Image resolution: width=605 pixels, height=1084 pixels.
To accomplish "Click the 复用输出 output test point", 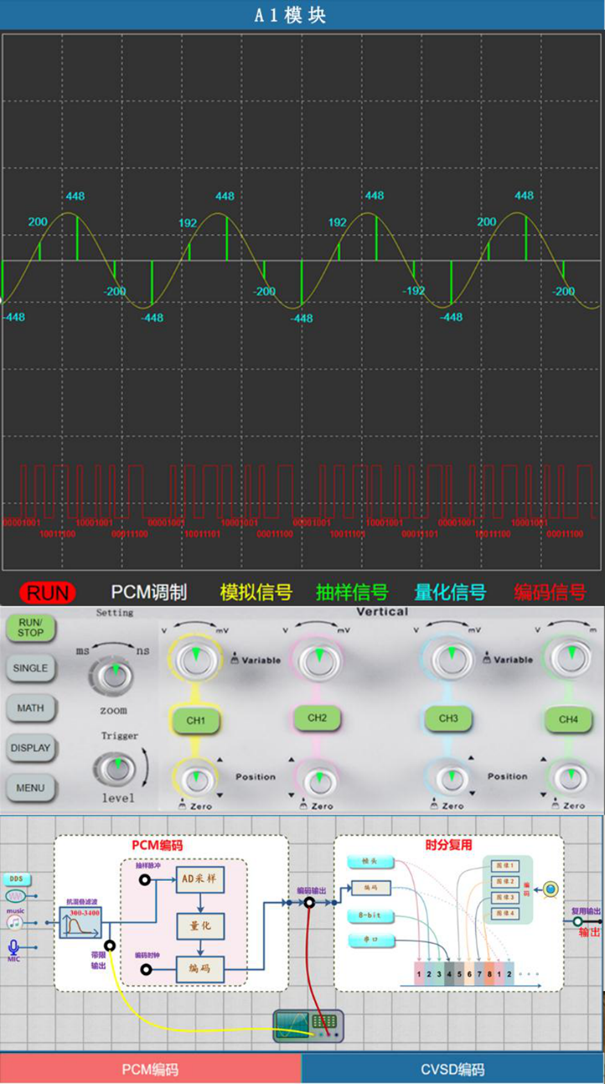I will pos(576,923).
